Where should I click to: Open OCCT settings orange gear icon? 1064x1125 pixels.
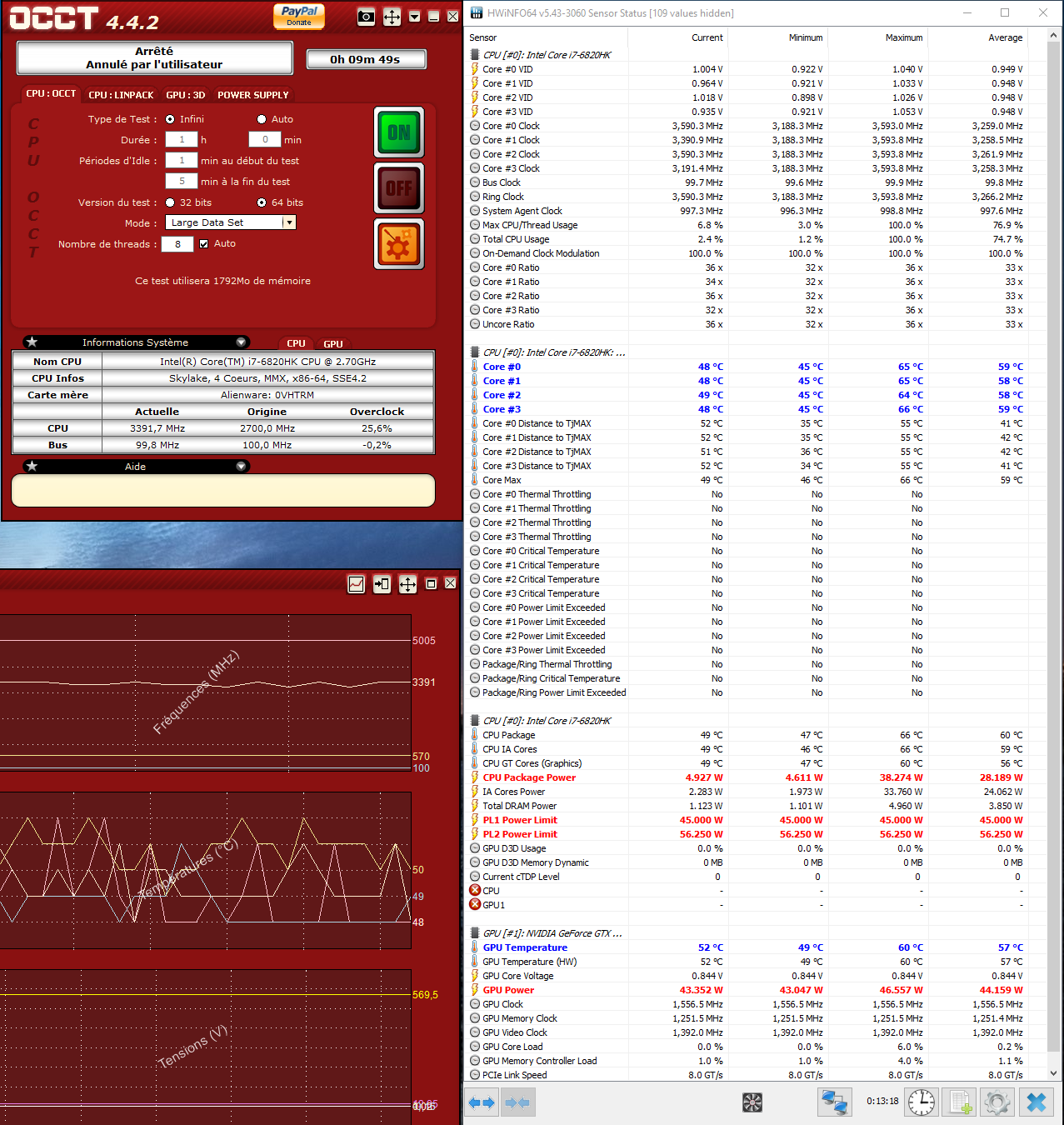[x=399, y=244]
